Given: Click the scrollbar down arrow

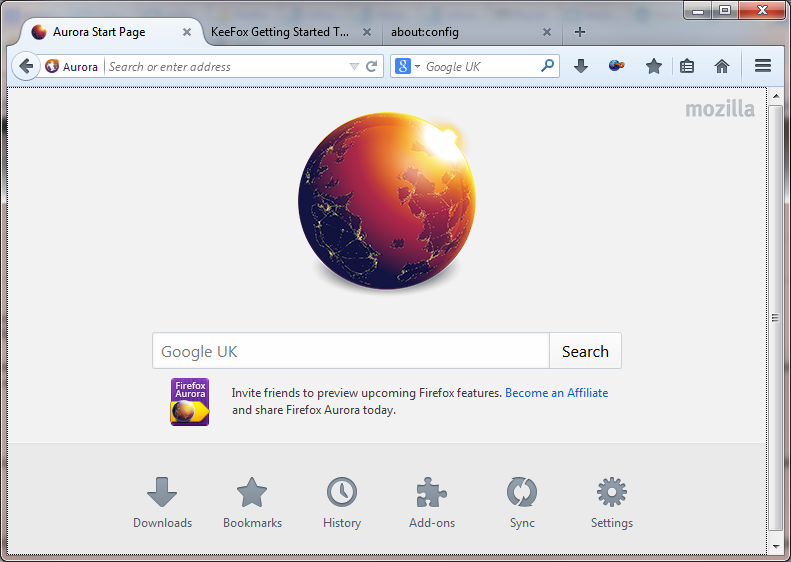Looking at the screenshot, I should (x=776, y=546).
